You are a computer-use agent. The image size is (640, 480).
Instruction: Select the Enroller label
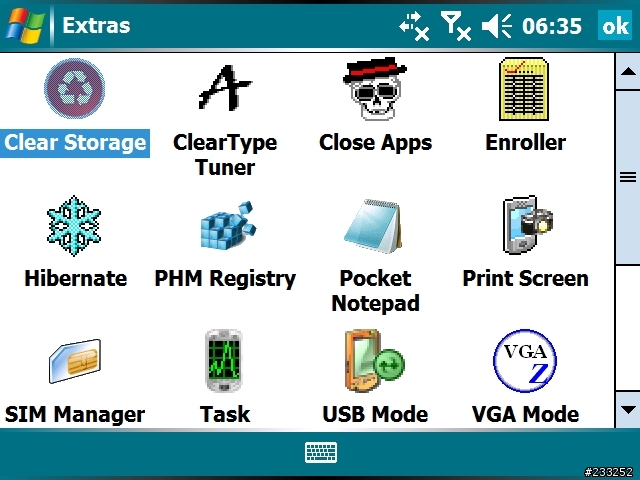coord(525,143)
